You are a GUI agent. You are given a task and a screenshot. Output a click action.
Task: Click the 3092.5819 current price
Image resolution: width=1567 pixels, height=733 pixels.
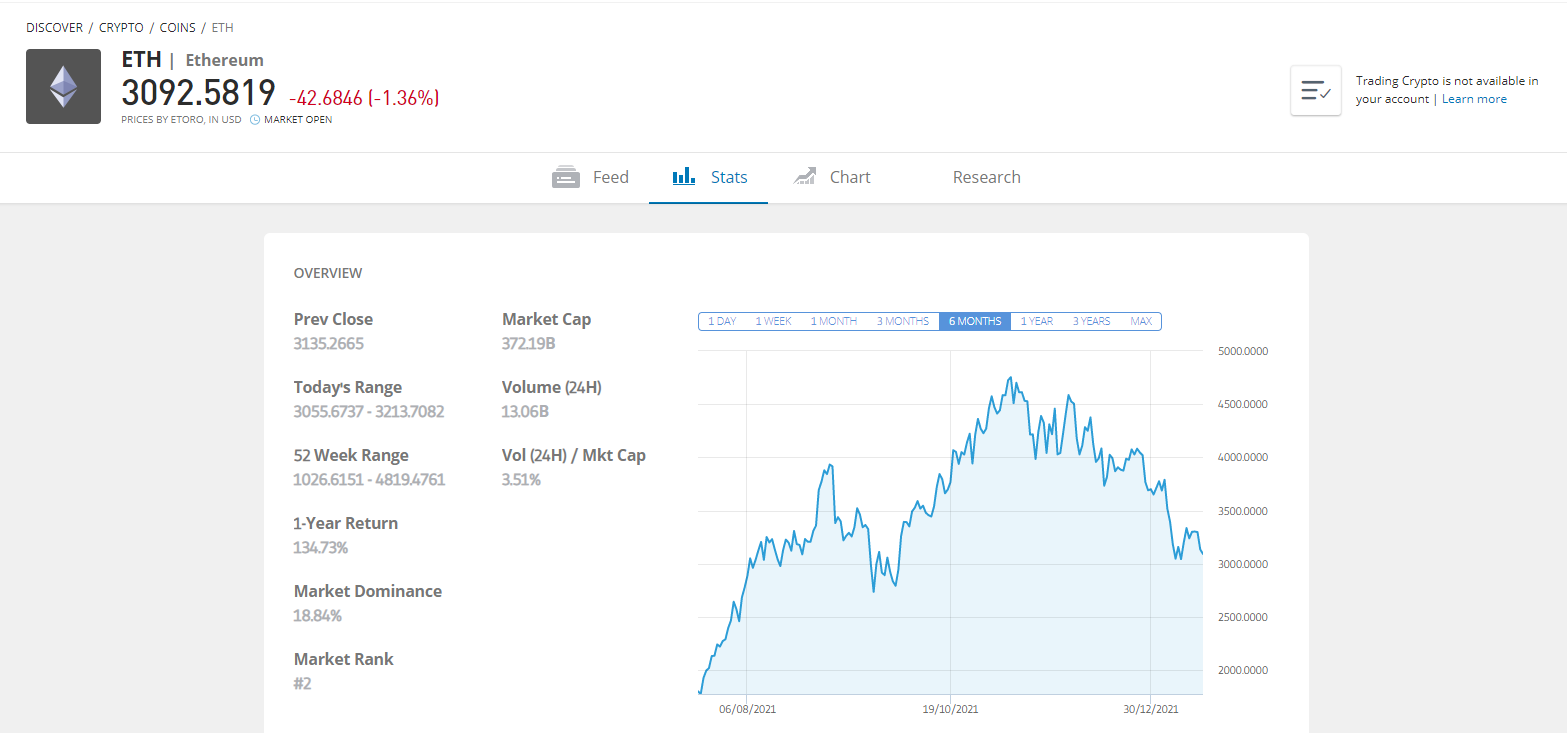[198, 93]
